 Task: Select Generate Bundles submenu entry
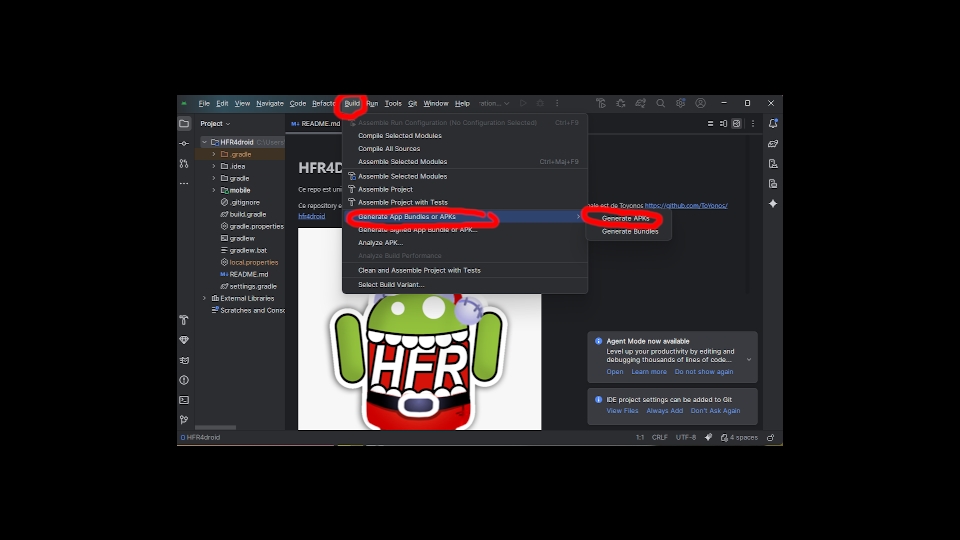(x=630, y=231)
